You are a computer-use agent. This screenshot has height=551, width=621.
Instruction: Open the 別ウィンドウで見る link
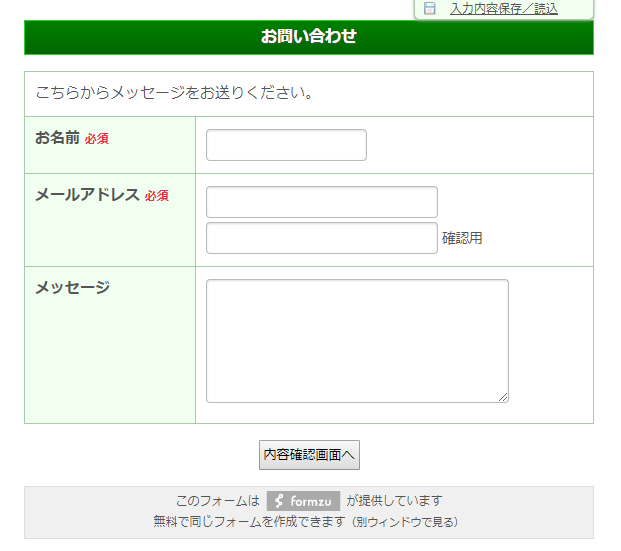pyautogui.click(x=406, y=522)
